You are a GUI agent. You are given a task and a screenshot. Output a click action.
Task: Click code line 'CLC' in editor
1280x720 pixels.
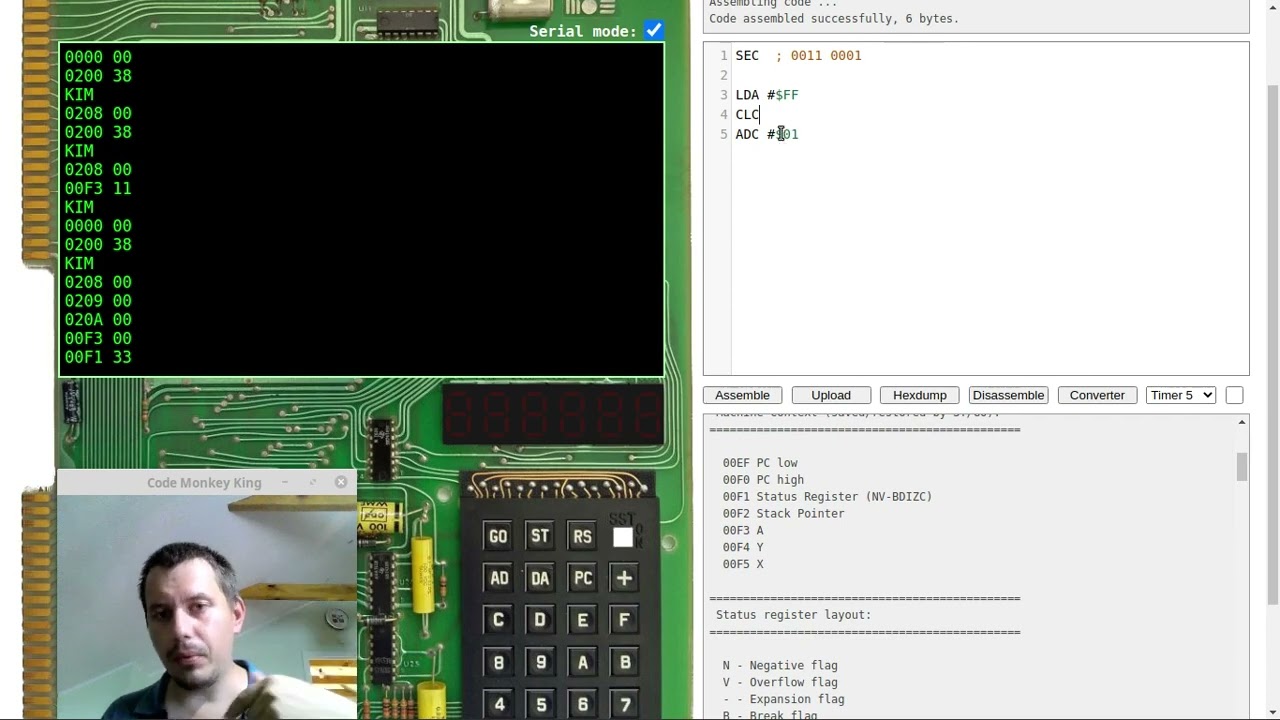pos(747,115)
